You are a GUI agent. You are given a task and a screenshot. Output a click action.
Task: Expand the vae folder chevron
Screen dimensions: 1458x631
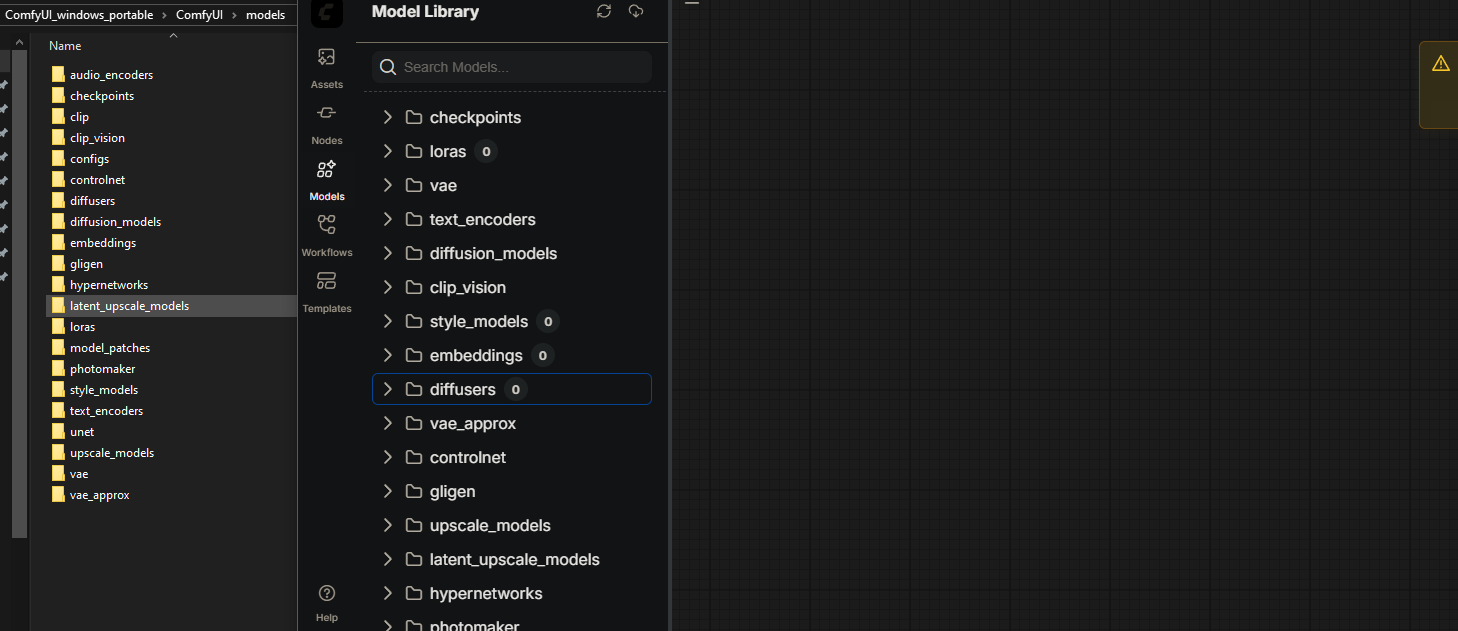point(388,185)
